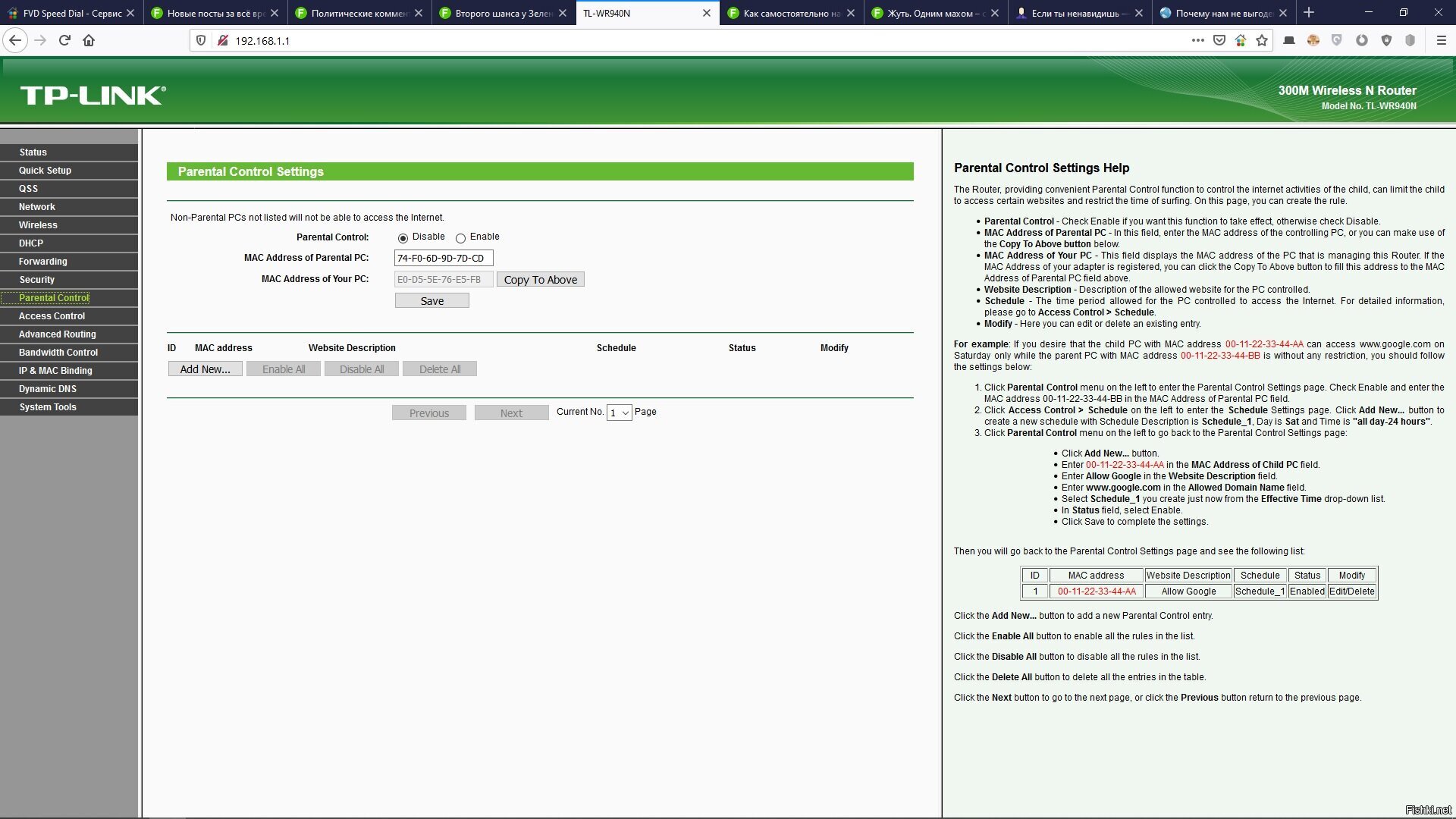Click the Previous page navigation button
Image resolution: width=1456 pixels, height=819 pixels.
click(429, 412)
